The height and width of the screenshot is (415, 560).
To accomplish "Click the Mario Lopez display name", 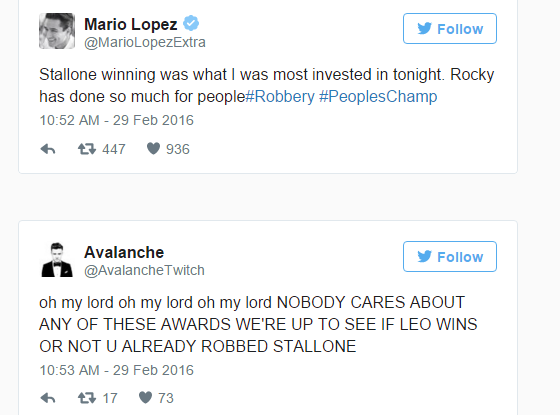I will click(131, 24).
